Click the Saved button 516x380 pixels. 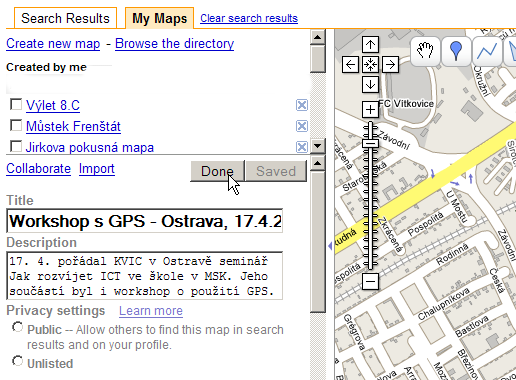[276, 171]
